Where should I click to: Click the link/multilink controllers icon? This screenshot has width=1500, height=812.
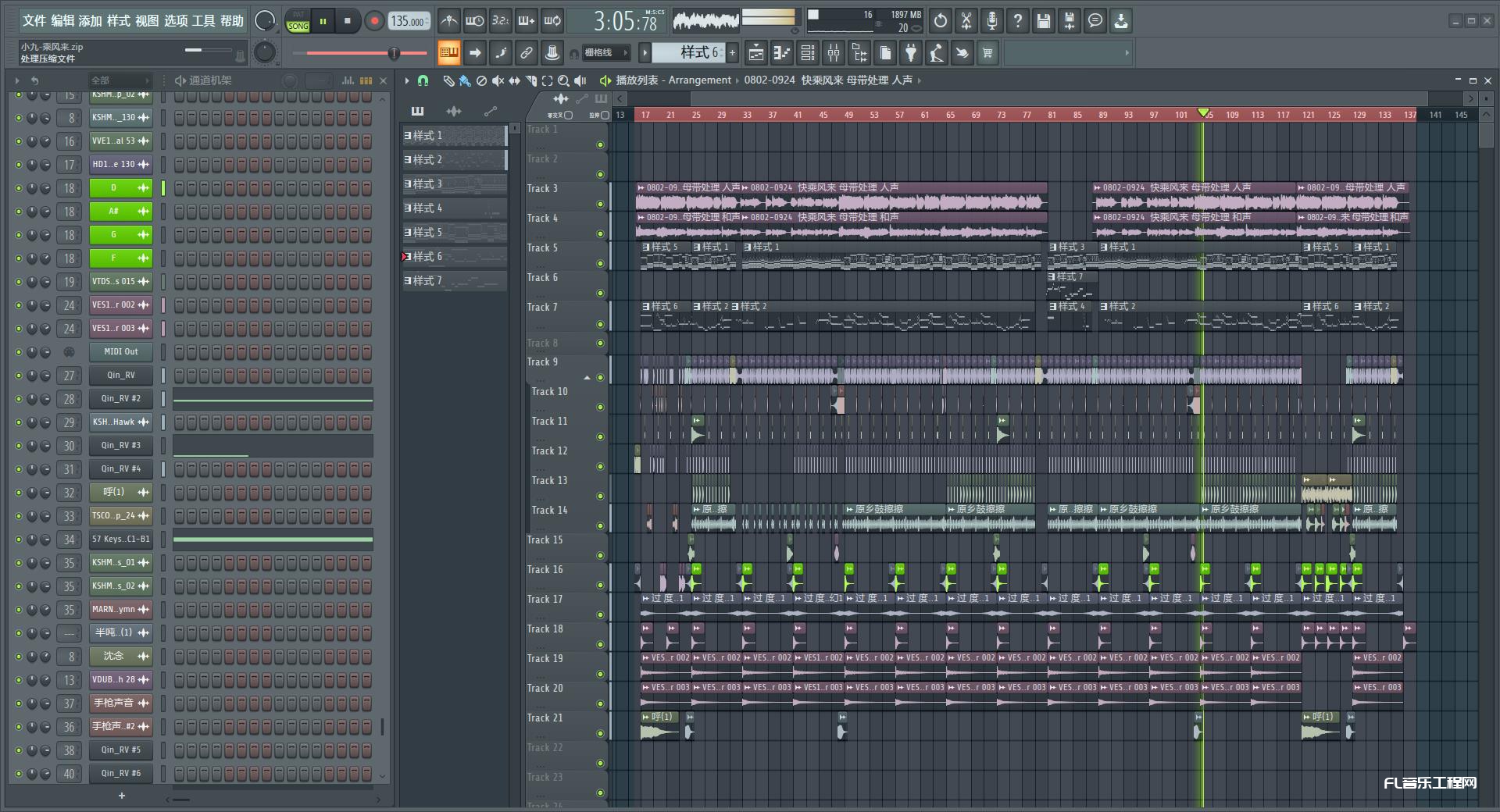(x=527, y=53)
